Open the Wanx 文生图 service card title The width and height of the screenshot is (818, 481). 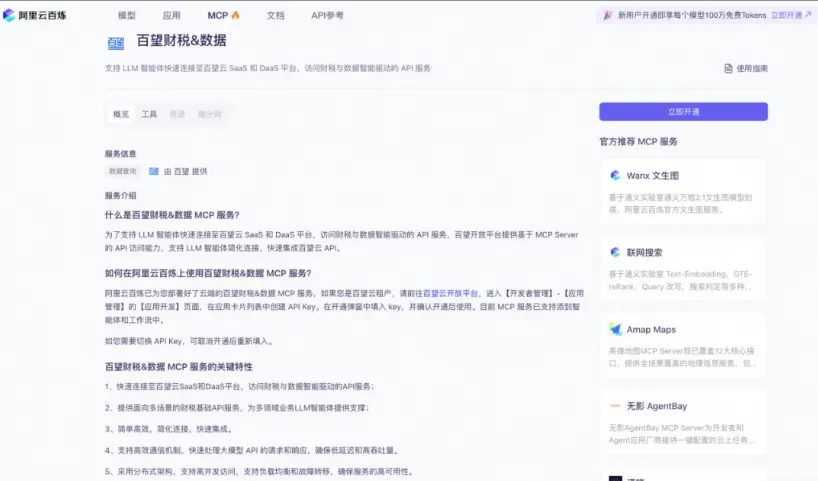coord(653,176)
